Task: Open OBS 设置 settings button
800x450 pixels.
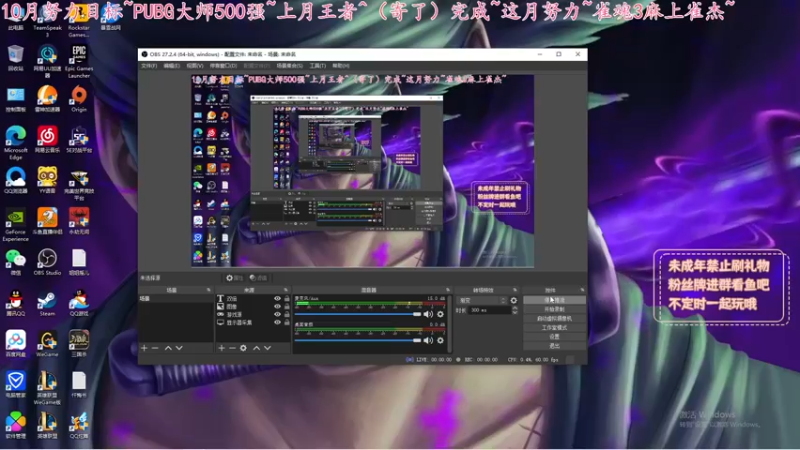Action: (554, 337)
